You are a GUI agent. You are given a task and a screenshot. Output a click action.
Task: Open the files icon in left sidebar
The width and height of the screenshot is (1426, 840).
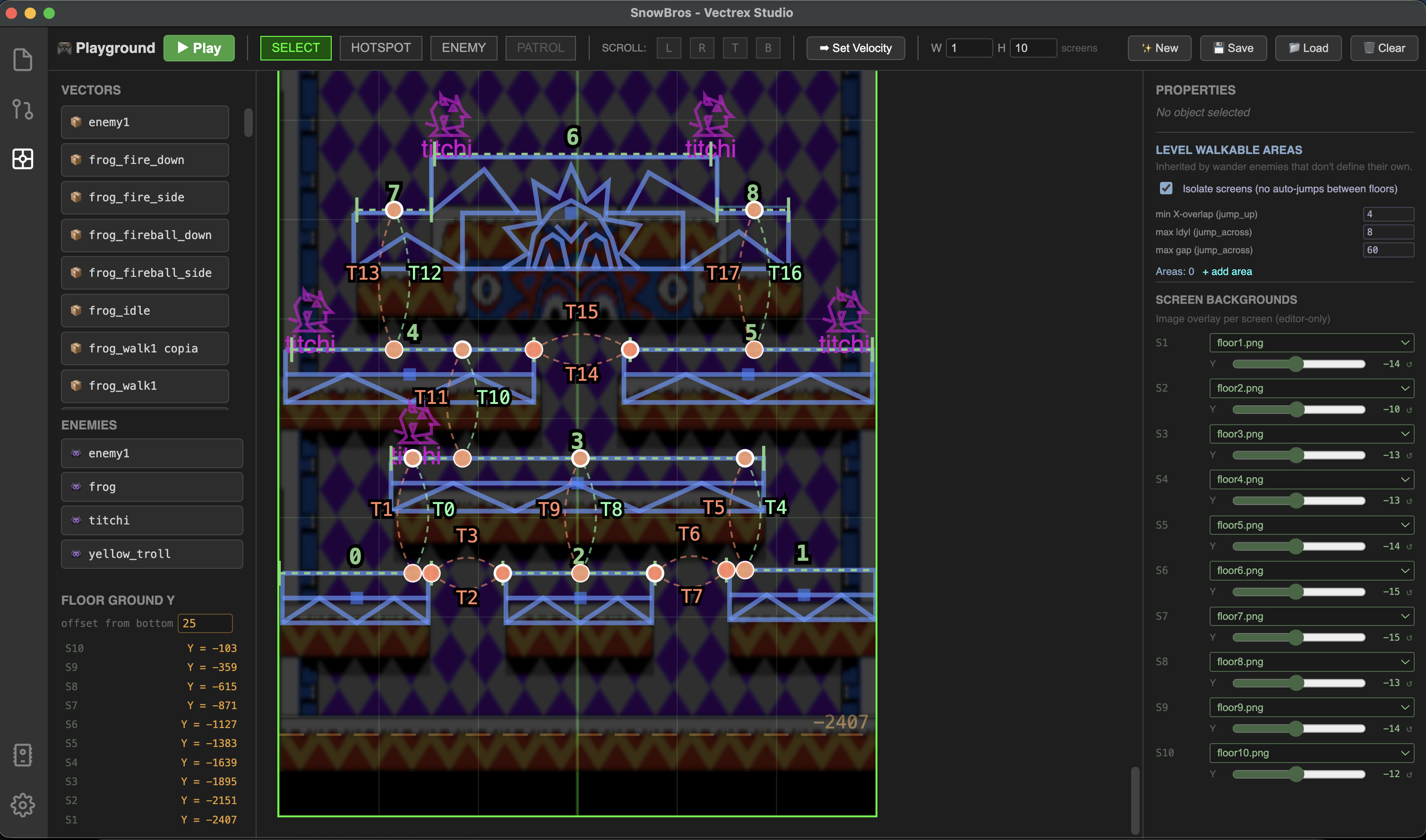(x=23, y=60)
